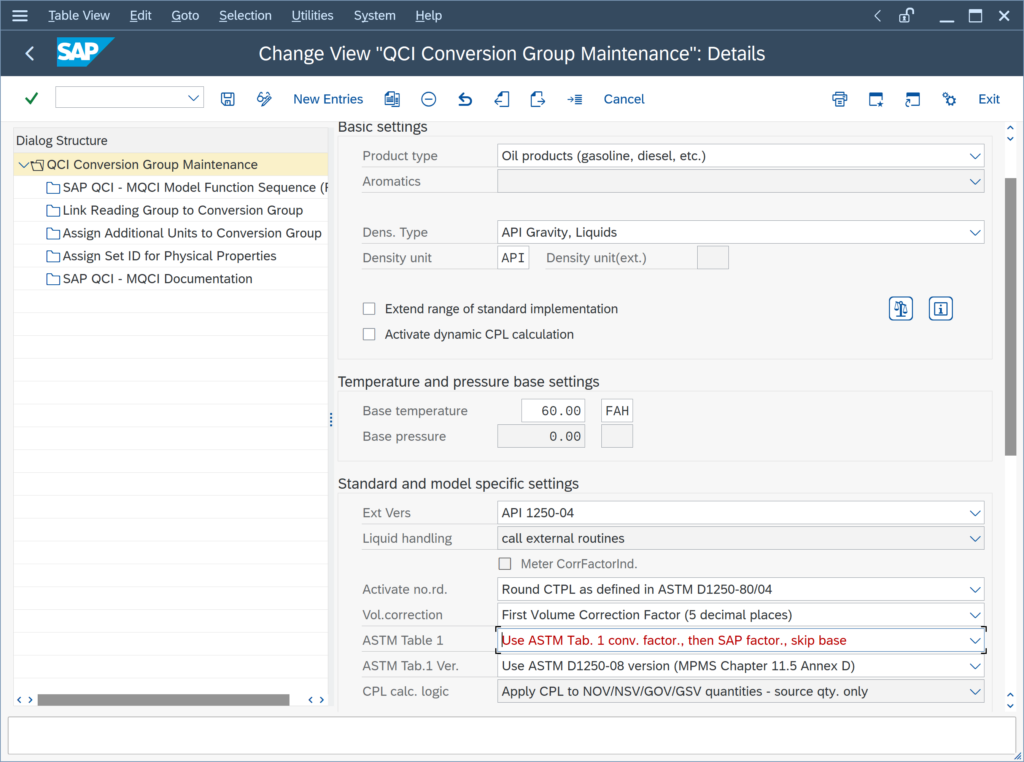Viewport: 1024px width, 762px height.
Task: Click the Base temperature unit FAH field
Action: tap(617, 411)
